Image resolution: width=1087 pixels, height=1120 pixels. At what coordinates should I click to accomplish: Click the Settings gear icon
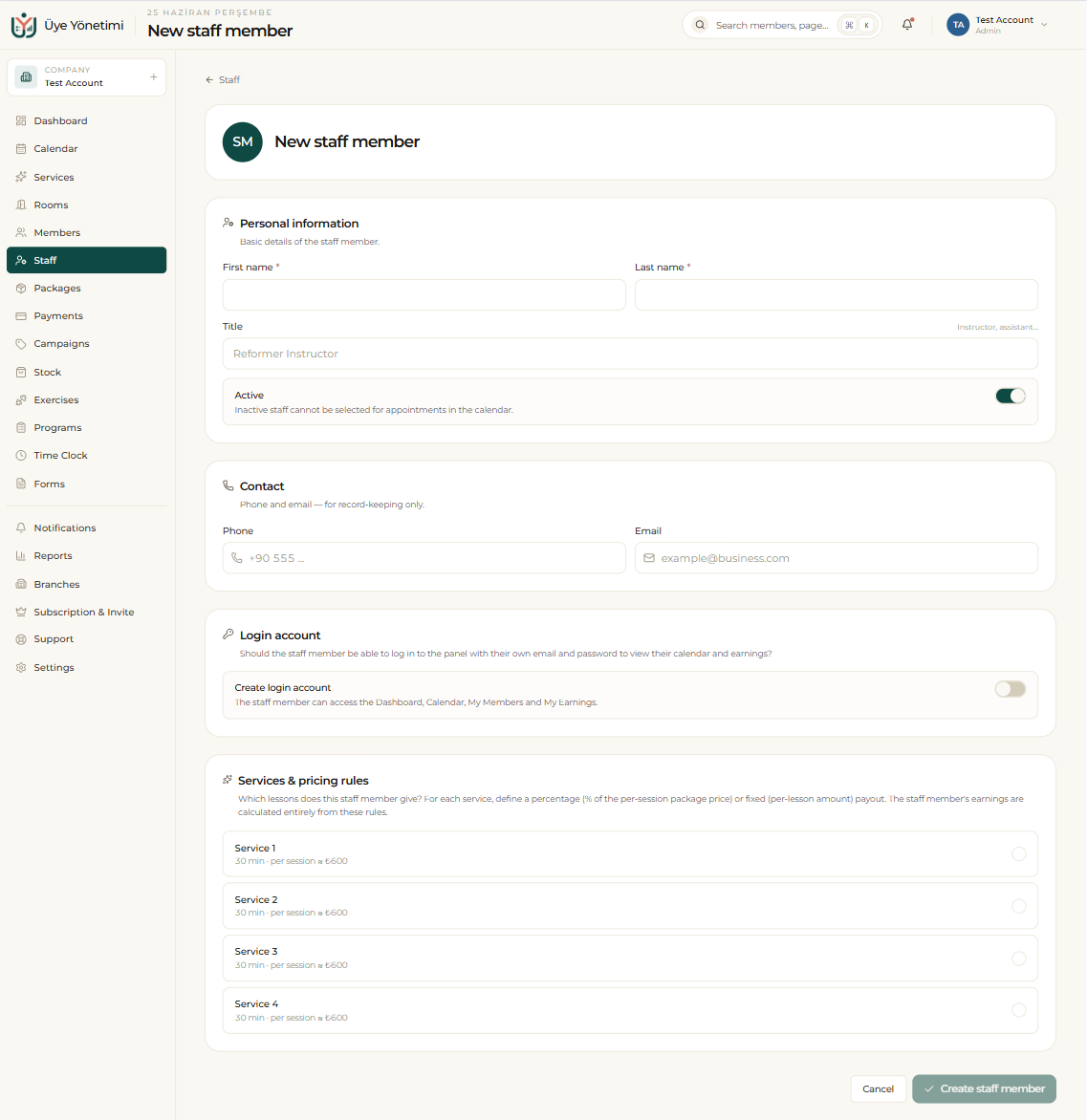[21, 667]
